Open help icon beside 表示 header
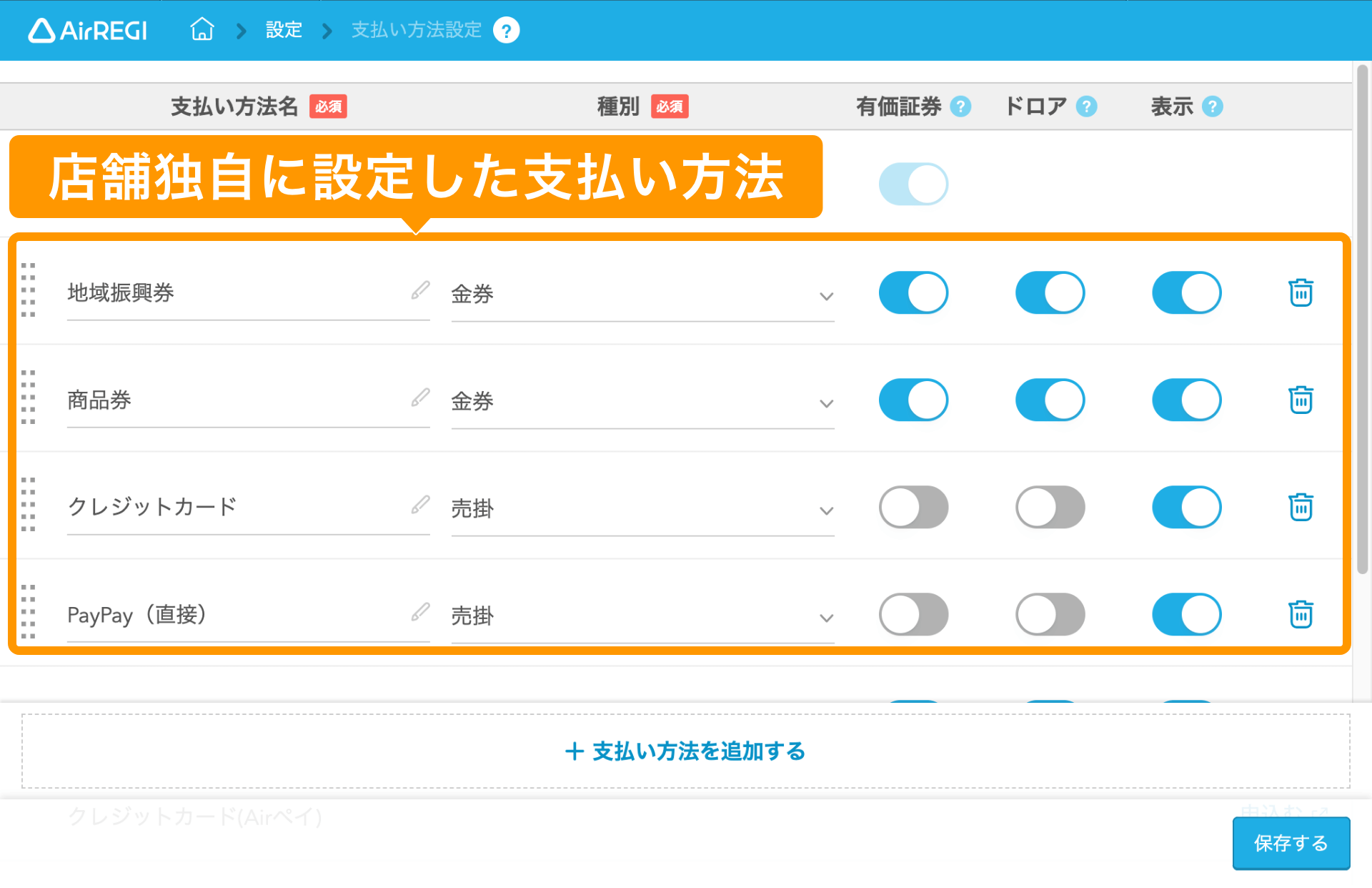Screen dimensions: 1372x888 tap(1213, 107)
